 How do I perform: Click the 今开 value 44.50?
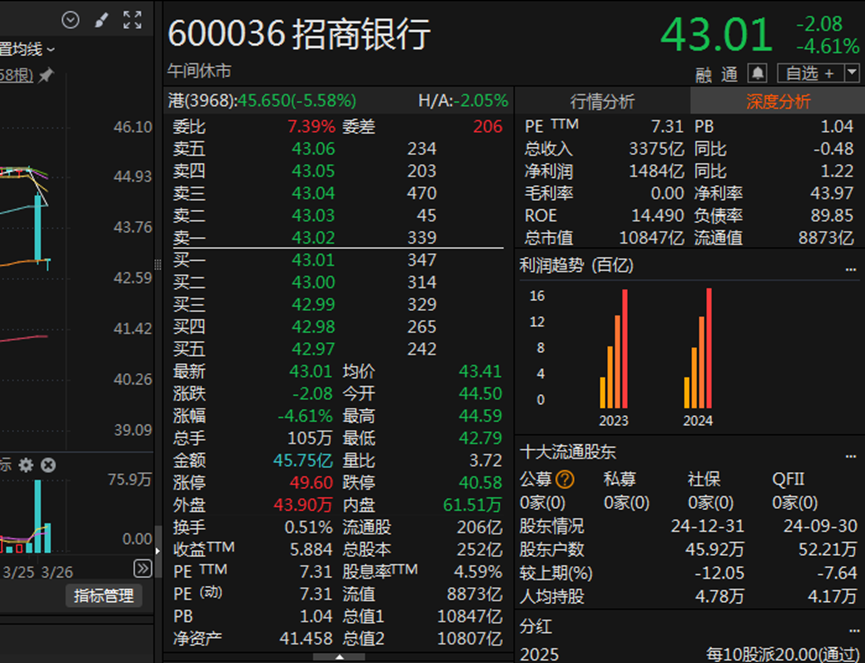click(480, 393)
